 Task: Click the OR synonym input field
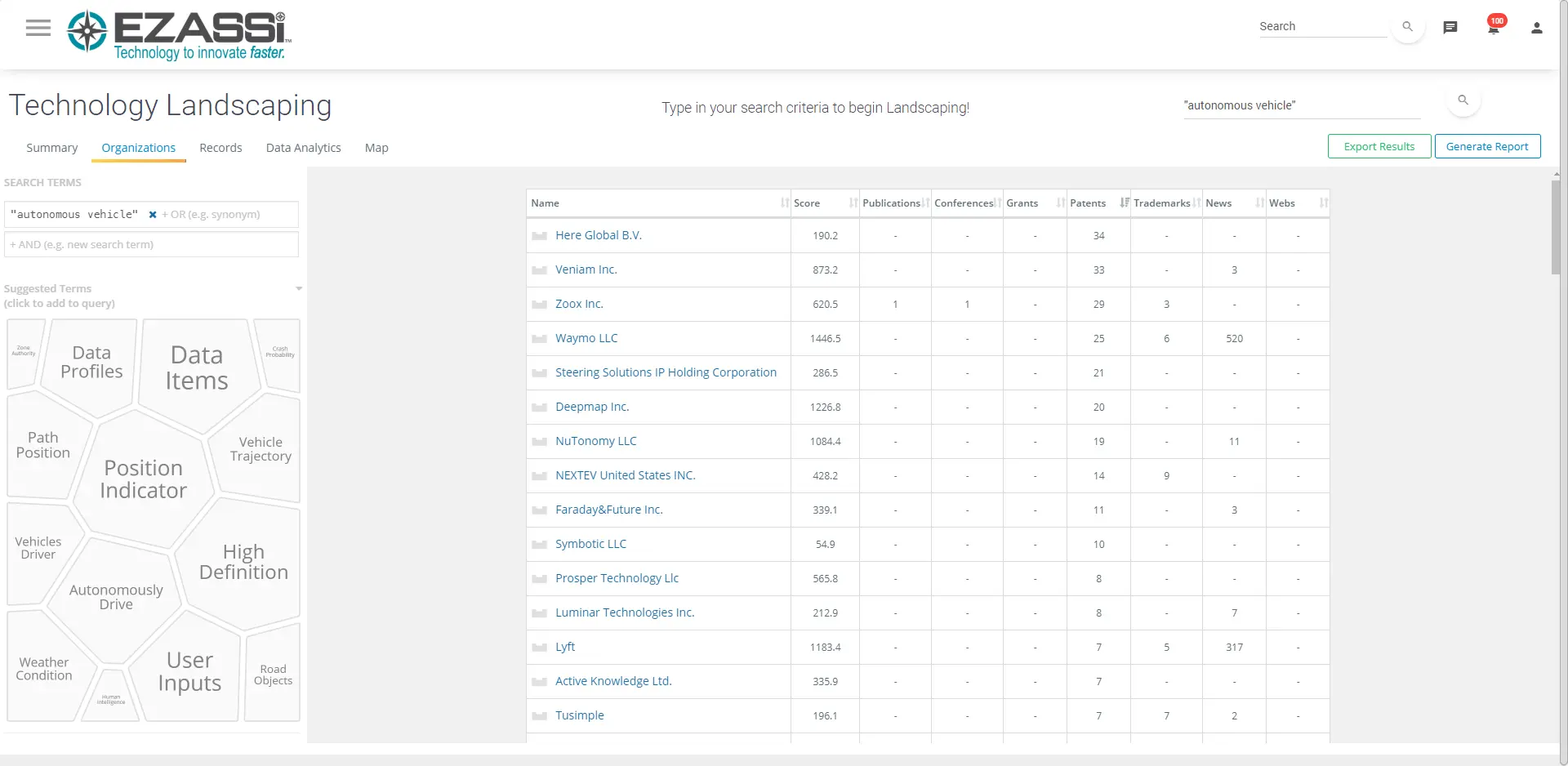(227, 215)
